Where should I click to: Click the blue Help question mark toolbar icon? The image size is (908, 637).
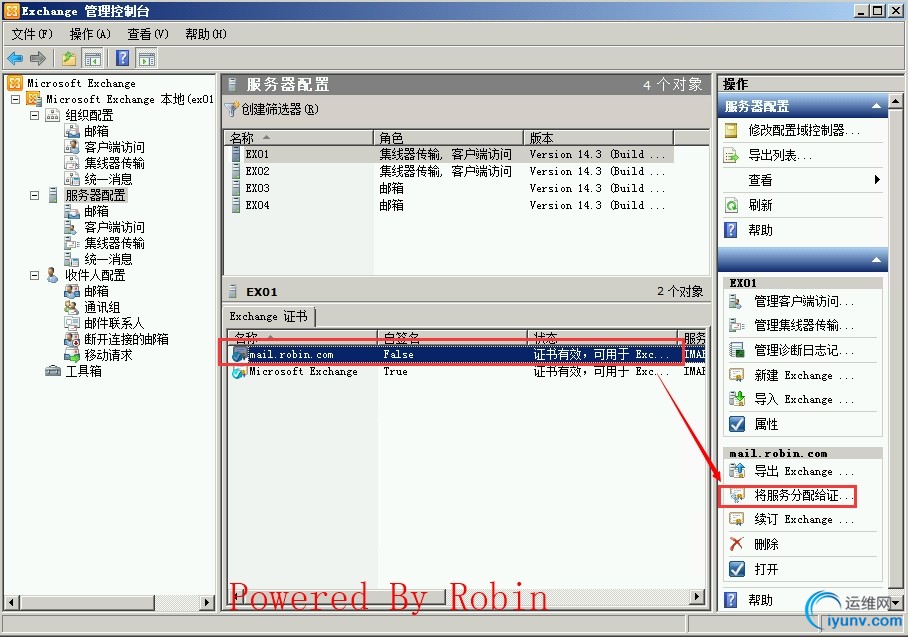tap(123, 58)
